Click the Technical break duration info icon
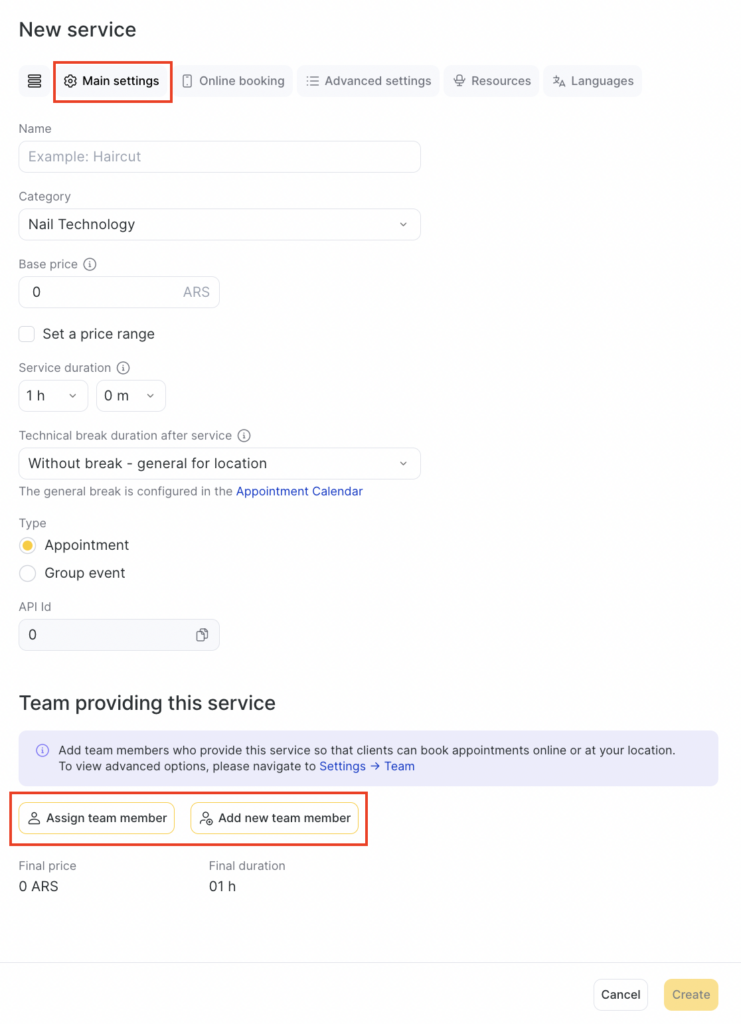 point(244,436)
